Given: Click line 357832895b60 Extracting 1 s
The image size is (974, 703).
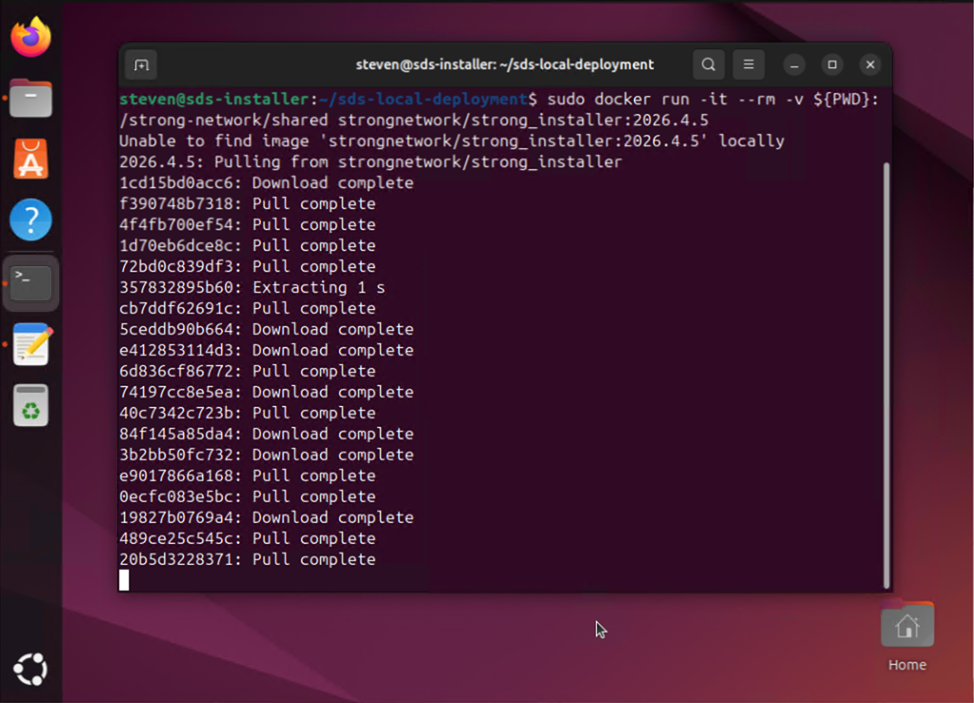Looking at the screenshot, I should coord(252,288).
